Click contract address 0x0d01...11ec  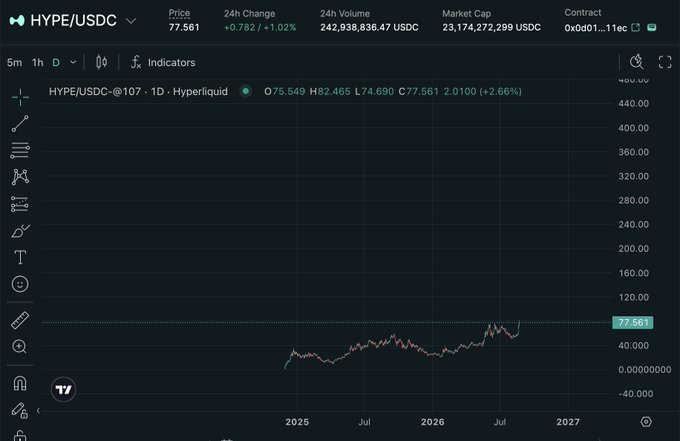[x=595, y=28]
